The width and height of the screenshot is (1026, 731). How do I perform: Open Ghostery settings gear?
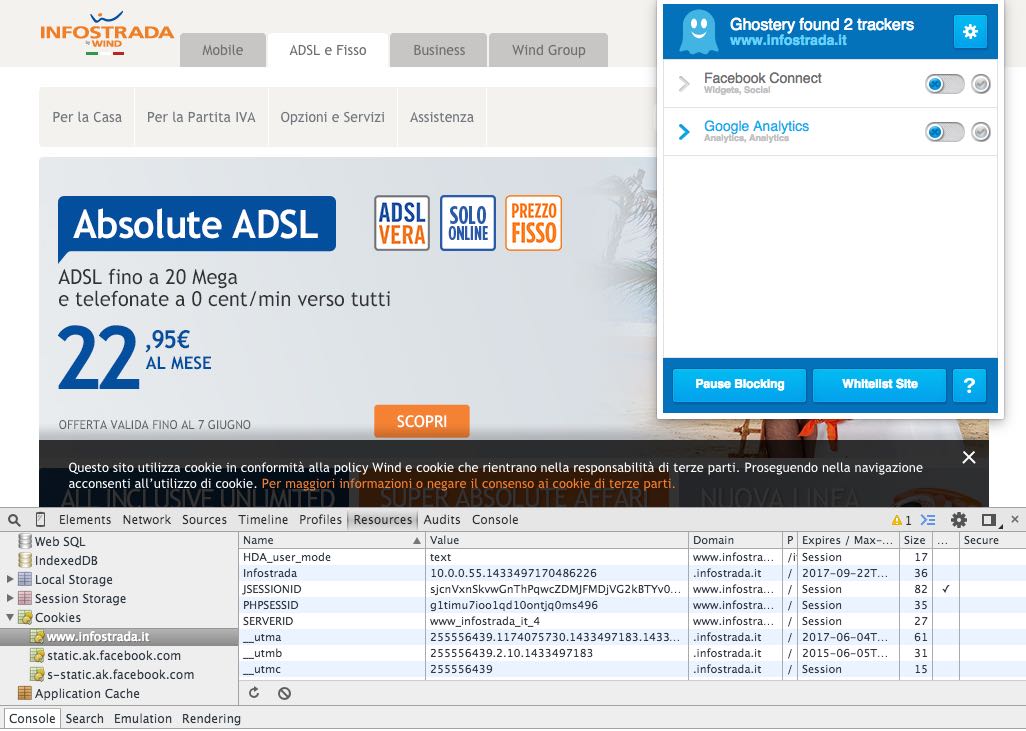click(970, 31)
